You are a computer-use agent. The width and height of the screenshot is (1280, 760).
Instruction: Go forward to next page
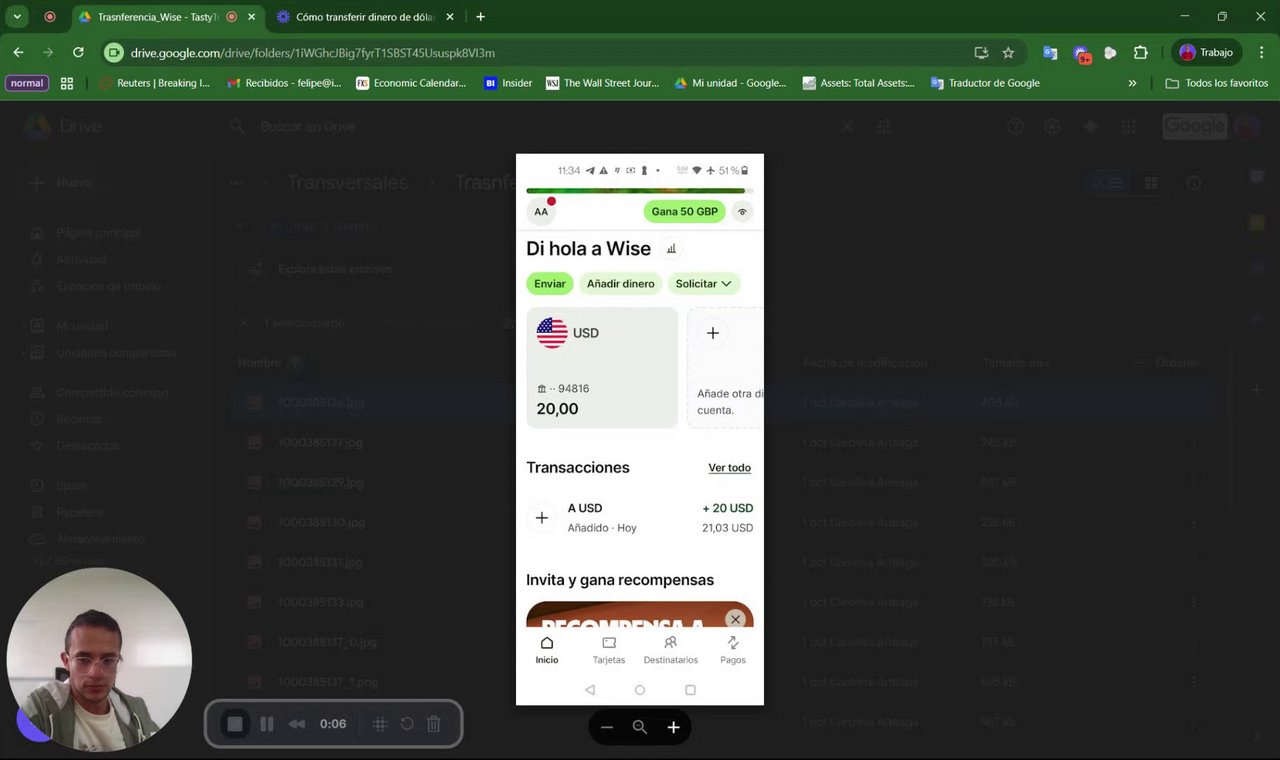[48, 52]
